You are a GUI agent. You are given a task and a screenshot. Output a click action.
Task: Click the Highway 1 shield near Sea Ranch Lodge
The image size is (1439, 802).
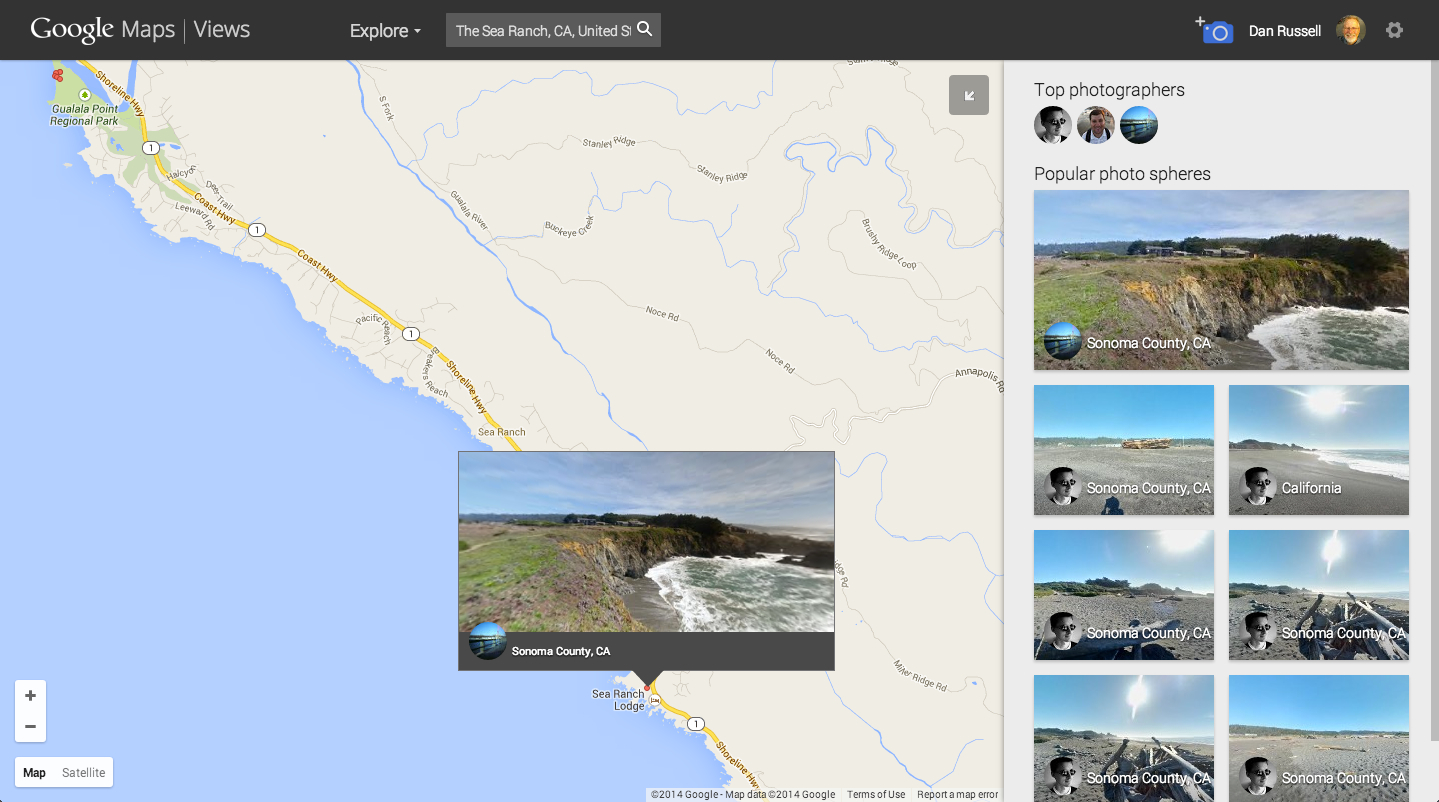pyautogui.click(x=696, y=723)
